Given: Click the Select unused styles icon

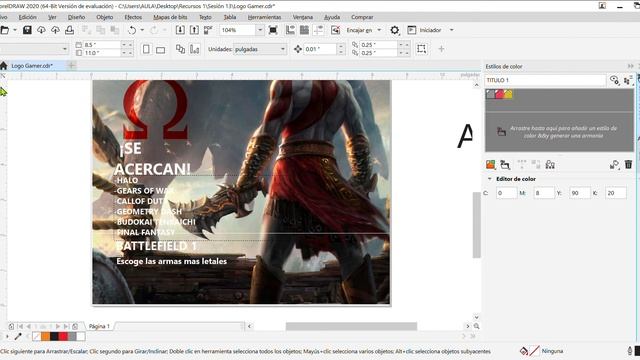Looking at the screenshot, I should tap(550, 164).
